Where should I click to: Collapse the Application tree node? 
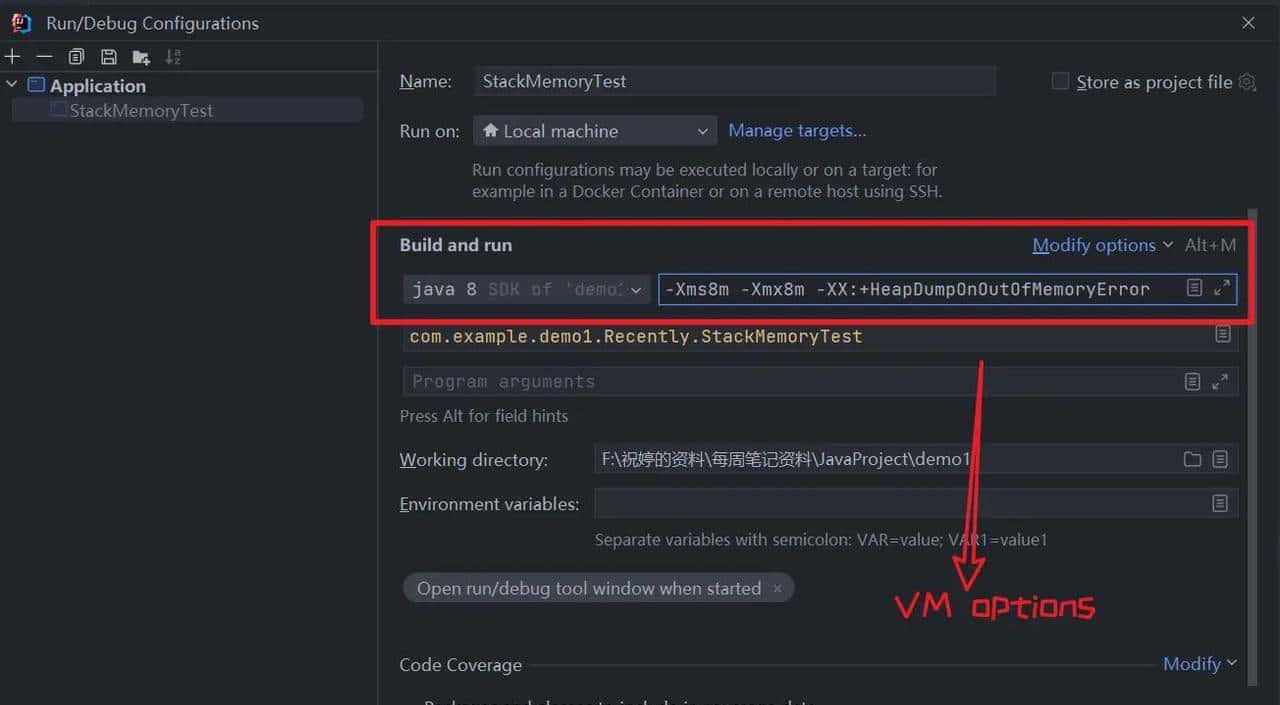[12, 85]
